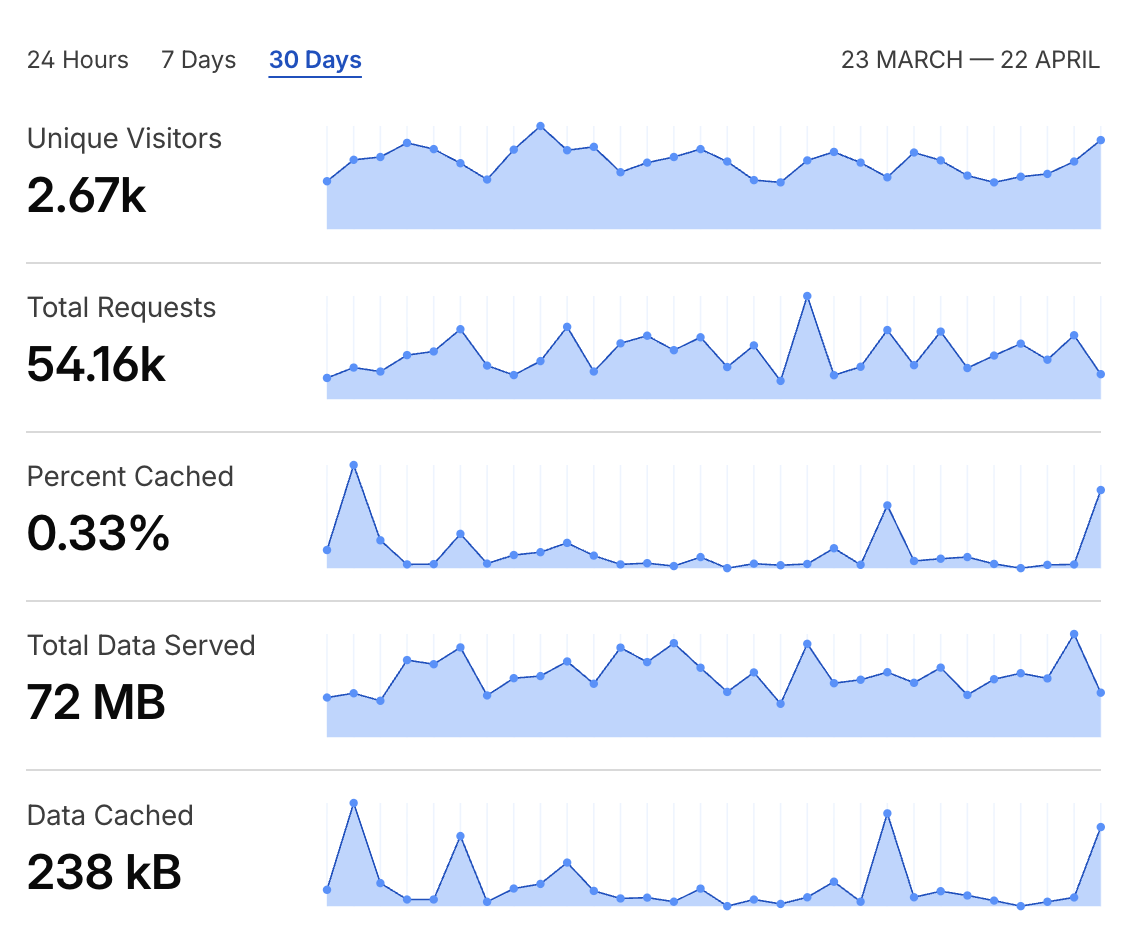
Task: Click the first data point in Unique Visitors chart
Action: click(x=327, y=181)
